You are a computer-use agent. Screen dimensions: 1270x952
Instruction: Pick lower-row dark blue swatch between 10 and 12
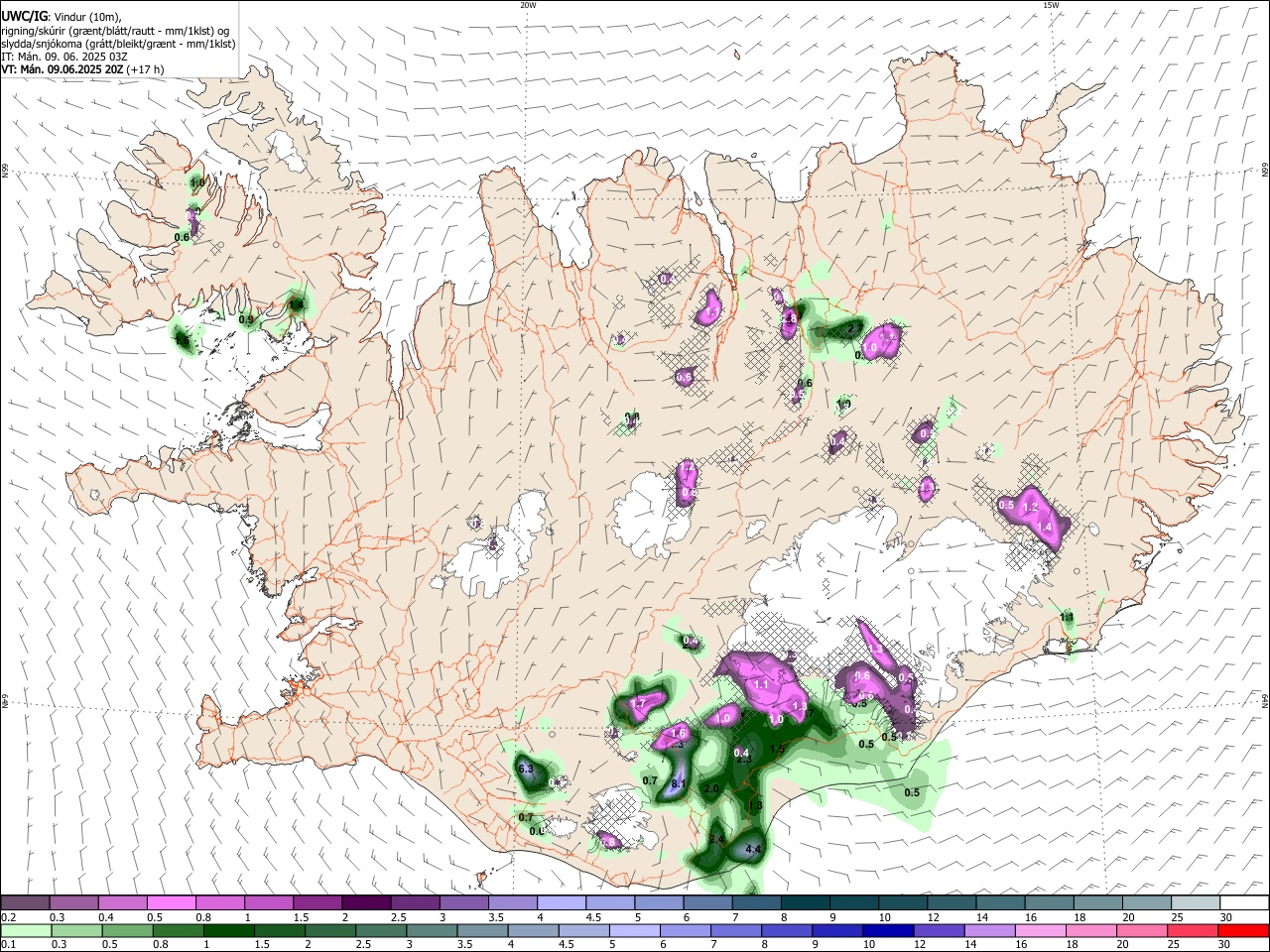point(889,930)
